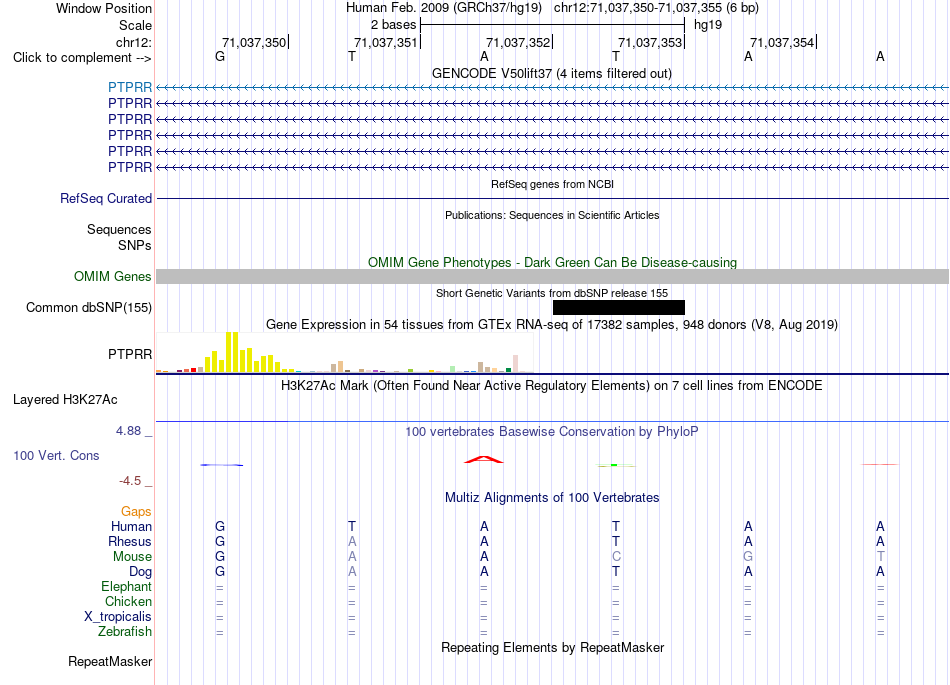Click the Chicken species label
The width and height of the screenshot is (950, 685).
(128, 601)
